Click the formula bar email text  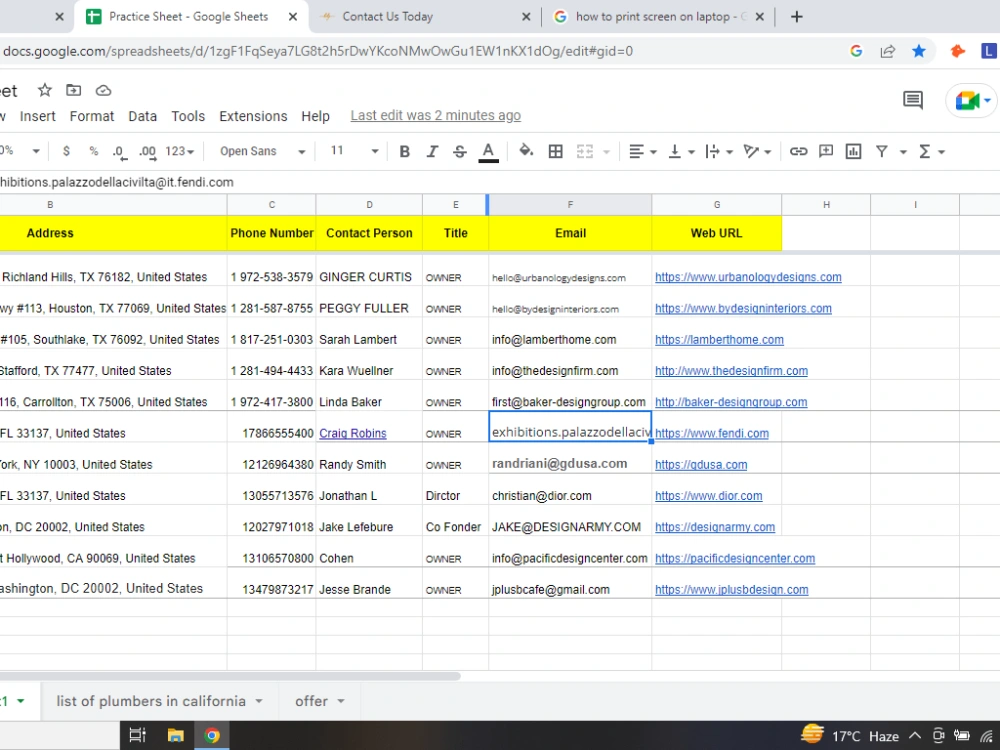(116, 182)
